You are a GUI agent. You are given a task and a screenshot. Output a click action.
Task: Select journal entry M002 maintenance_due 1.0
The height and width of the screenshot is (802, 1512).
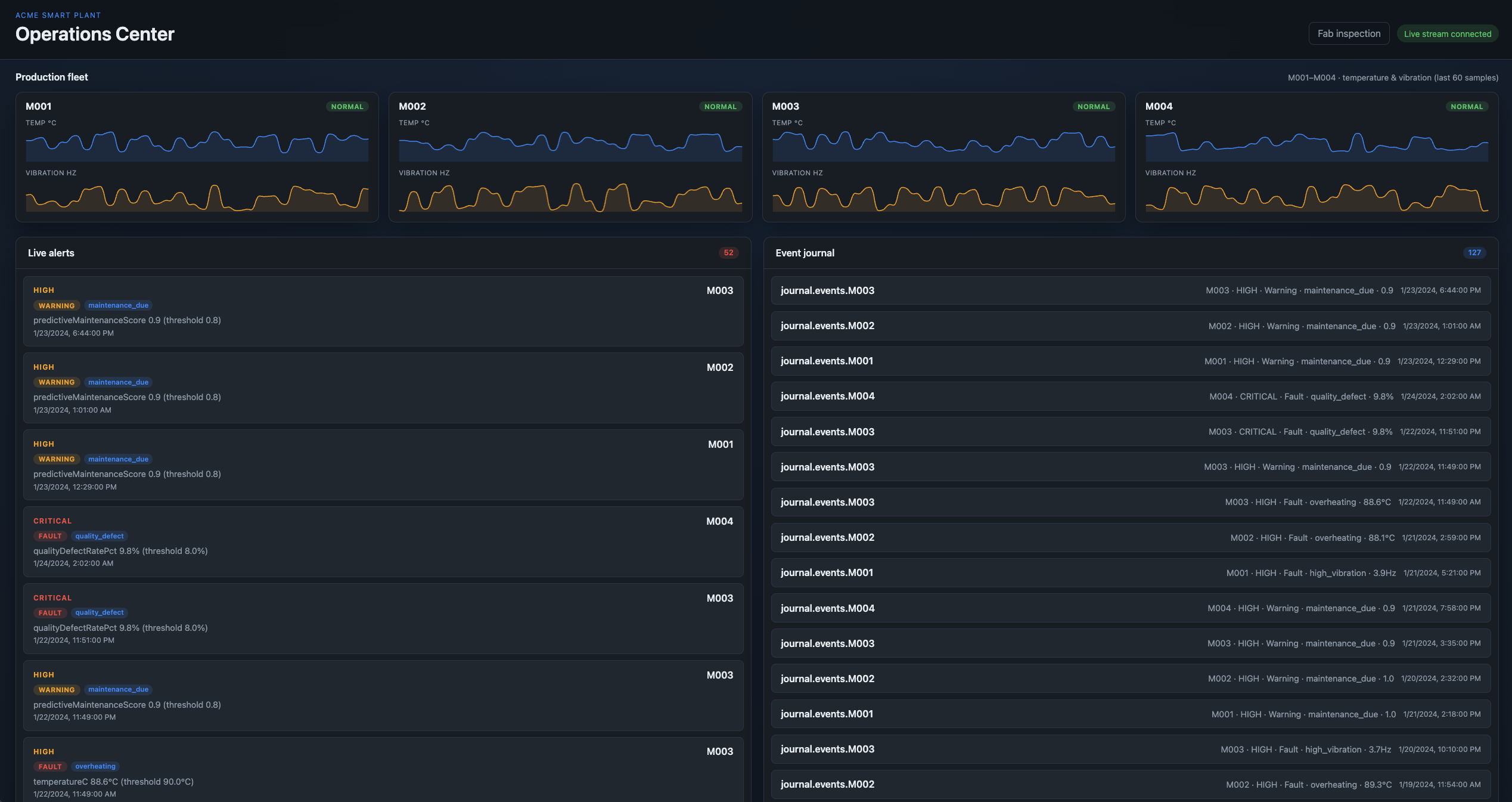pyautogui.click(x=1131, y=679)
